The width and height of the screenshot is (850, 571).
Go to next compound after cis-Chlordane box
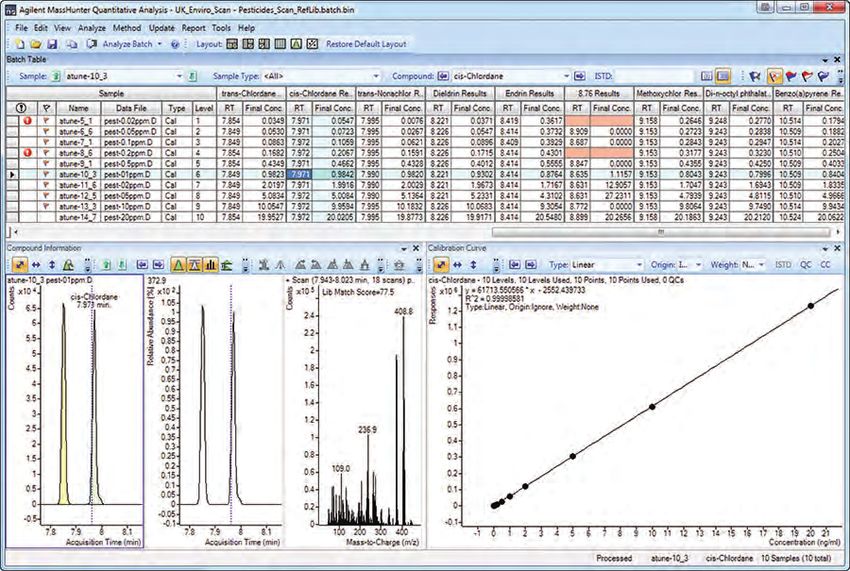click(579, 76)
